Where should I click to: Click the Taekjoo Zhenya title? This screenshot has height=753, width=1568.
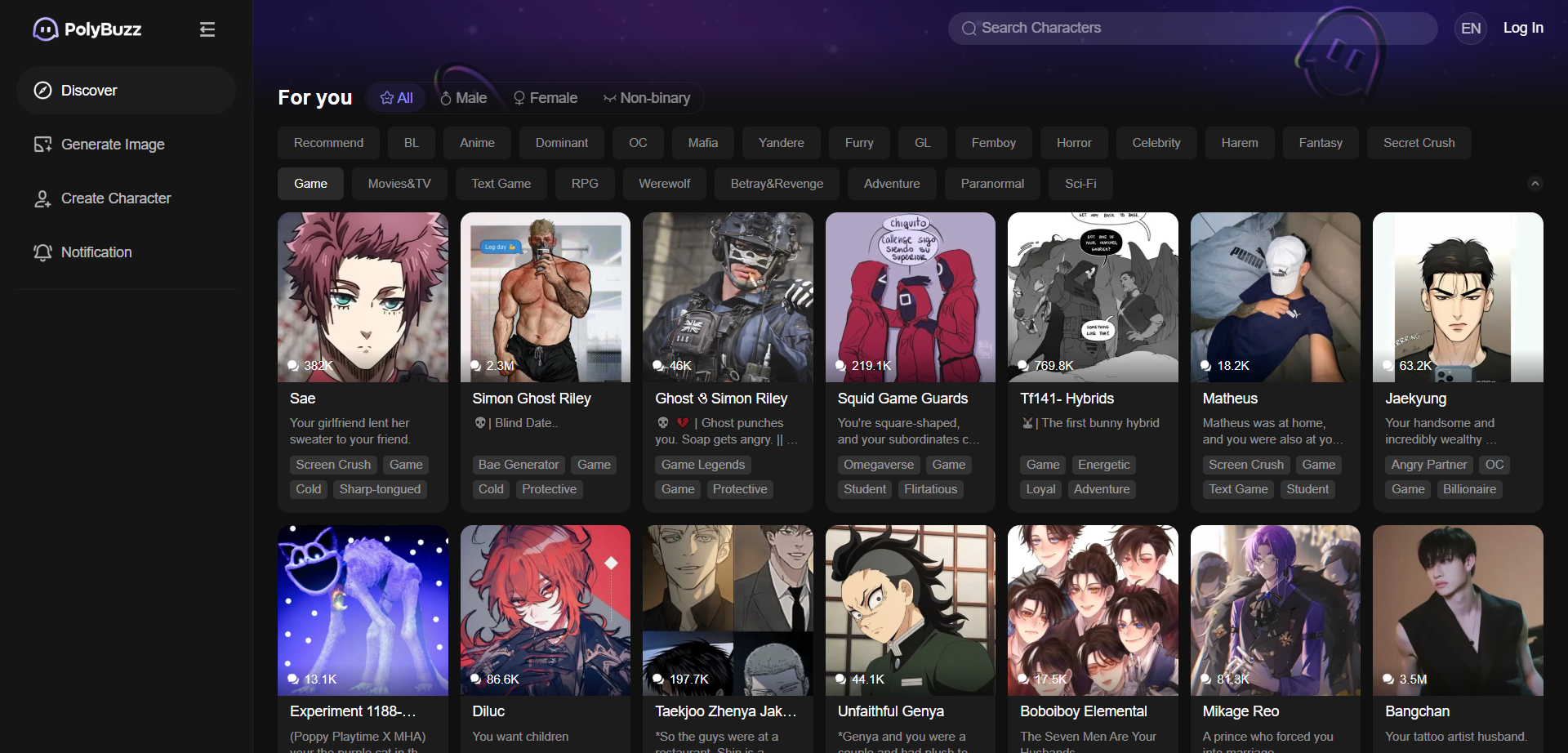[x=725, y=711]
